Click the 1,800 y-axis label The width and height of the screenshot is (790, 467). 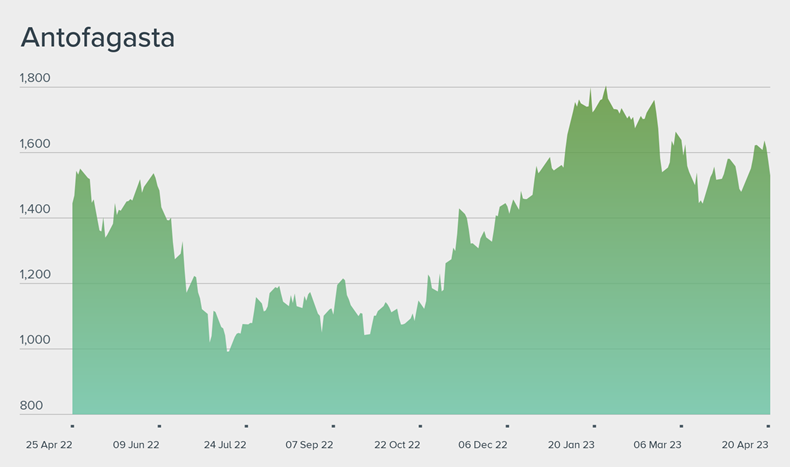(35, 79)
